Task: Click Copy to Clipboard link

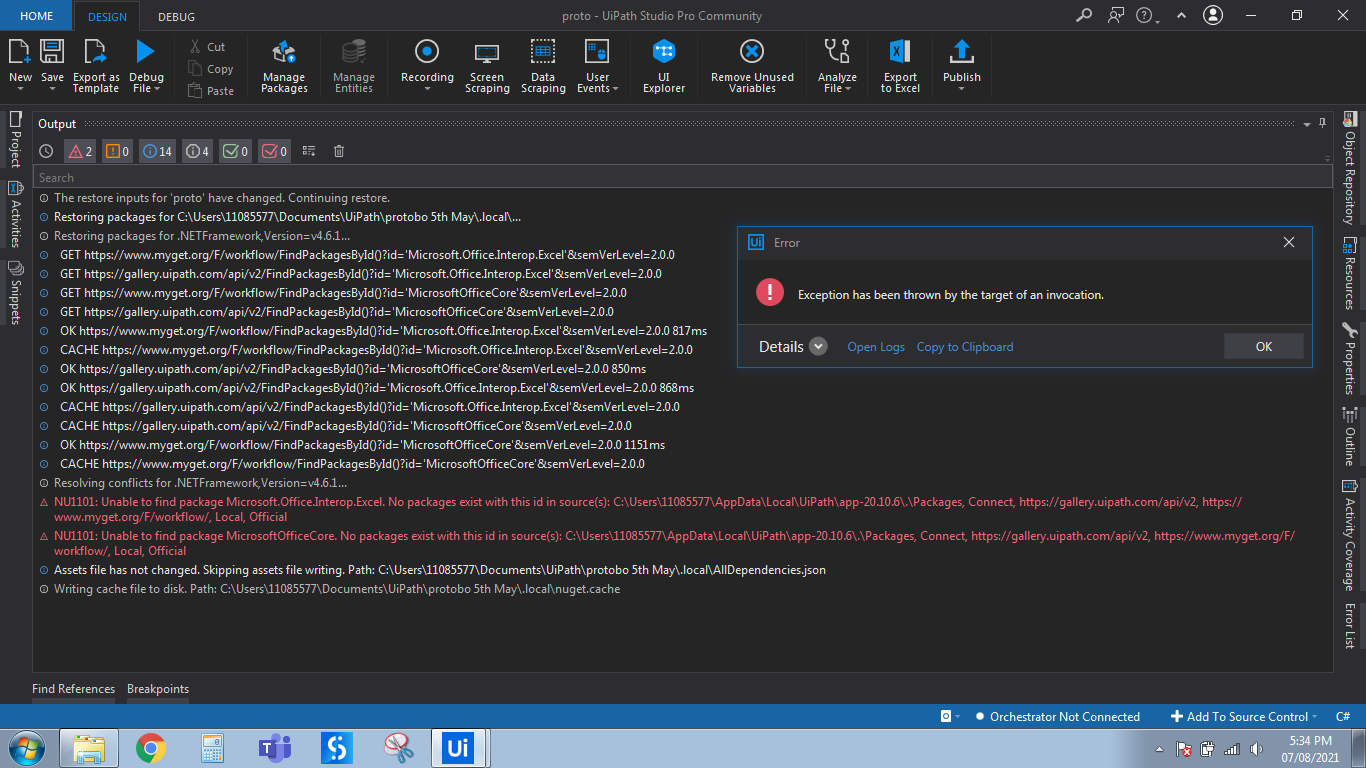Action: click(965, 347)
